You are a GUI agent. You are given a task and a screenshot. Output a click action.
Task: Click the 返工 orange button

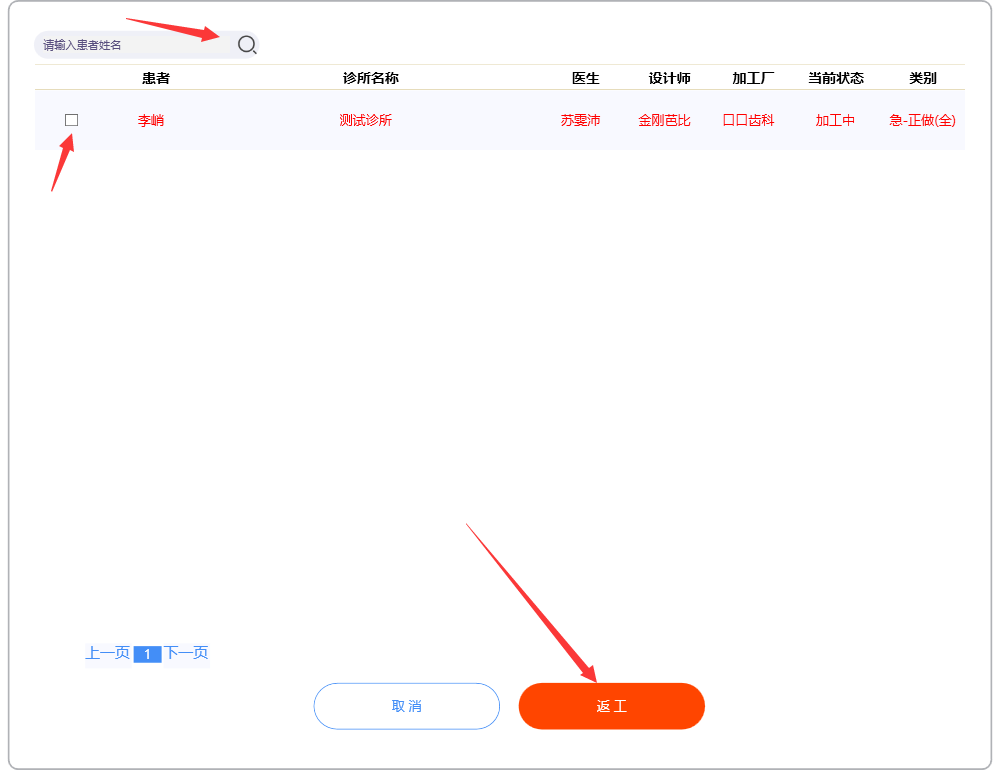[x=611, y=706]
